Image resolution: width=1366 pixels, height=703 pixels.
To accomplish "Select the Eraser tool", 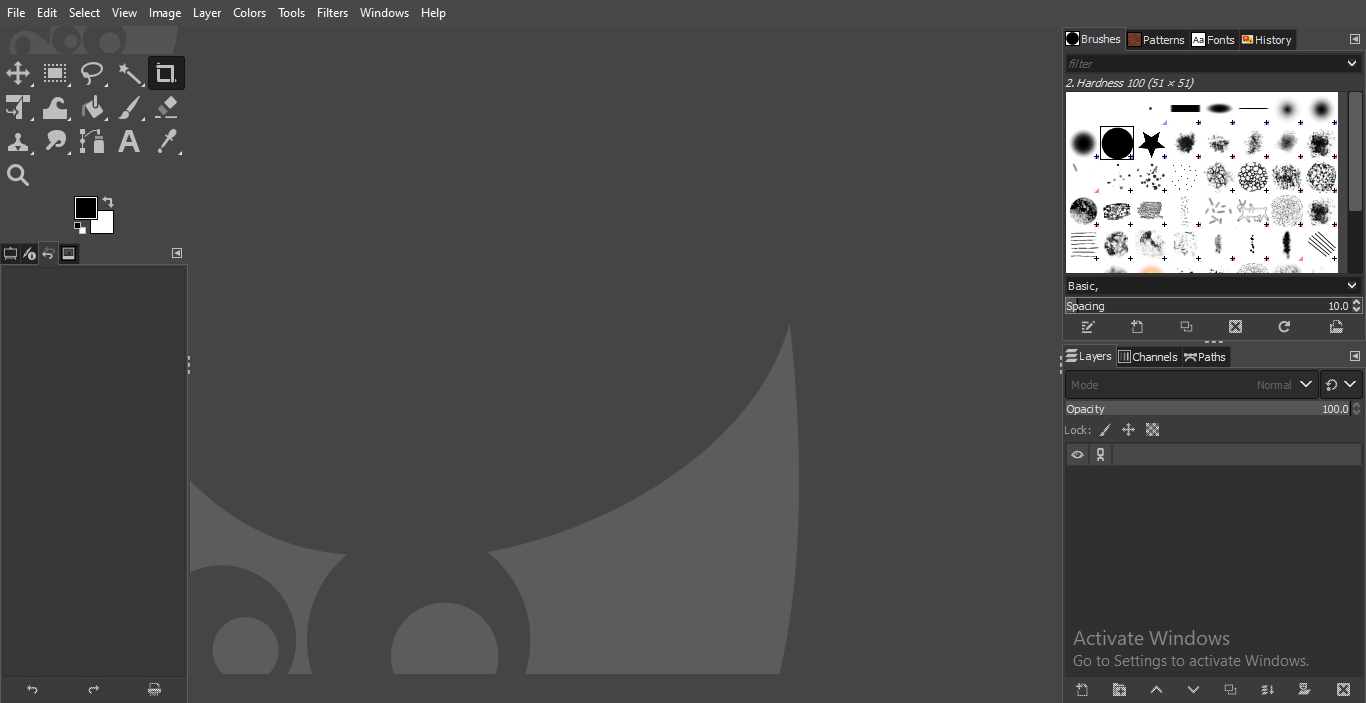I will pyautogui.click(x=166, y=107).
